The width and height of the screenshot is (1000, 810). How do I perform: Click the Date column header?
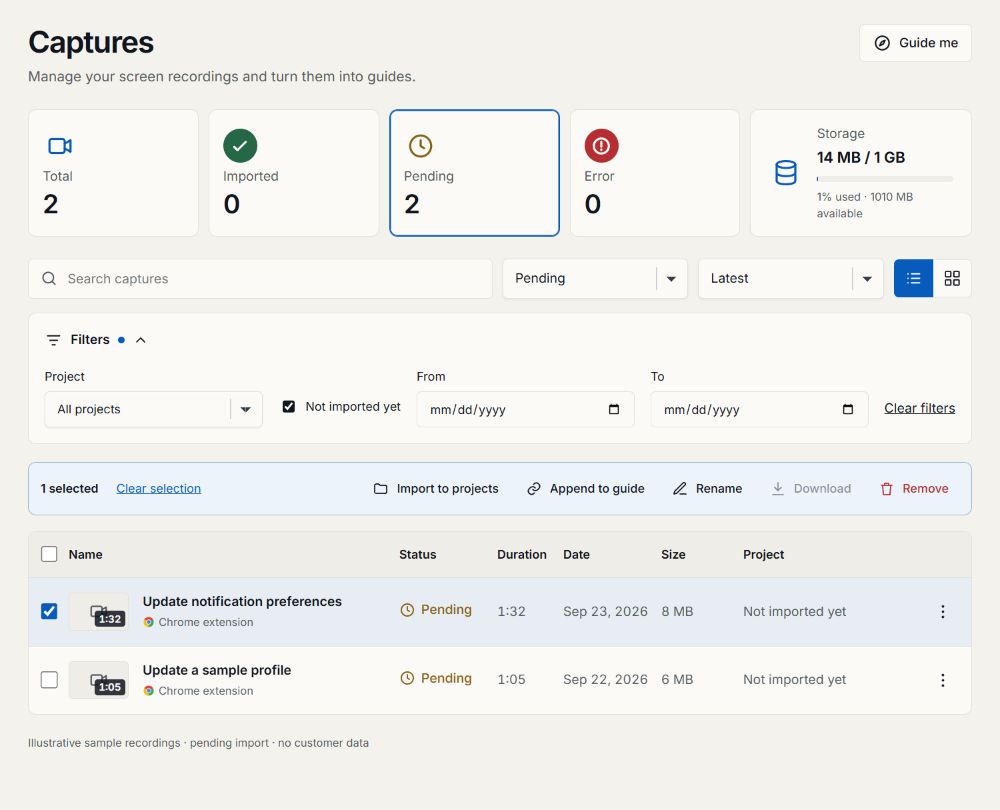coord(577,554)
